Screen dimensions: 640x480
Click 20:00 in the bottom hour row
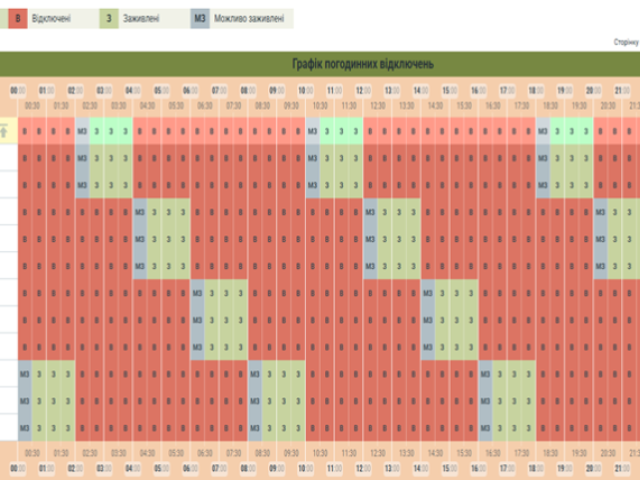pyautogui.click(x=592, y=467)
